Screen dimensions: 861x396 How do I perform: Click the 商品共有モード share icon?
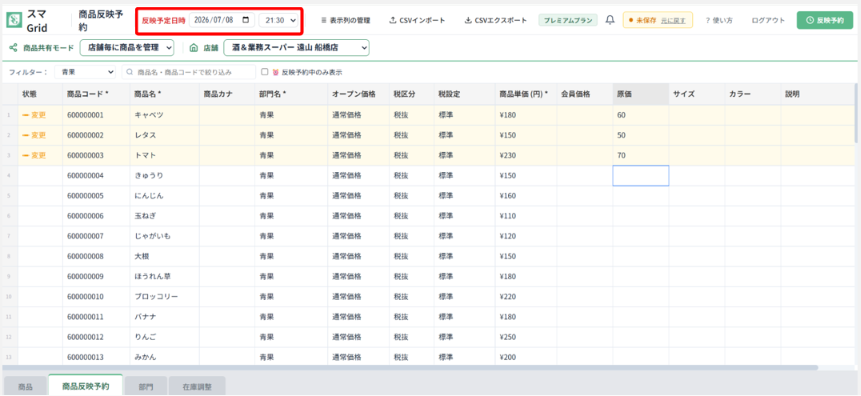(x=13, y=48)
